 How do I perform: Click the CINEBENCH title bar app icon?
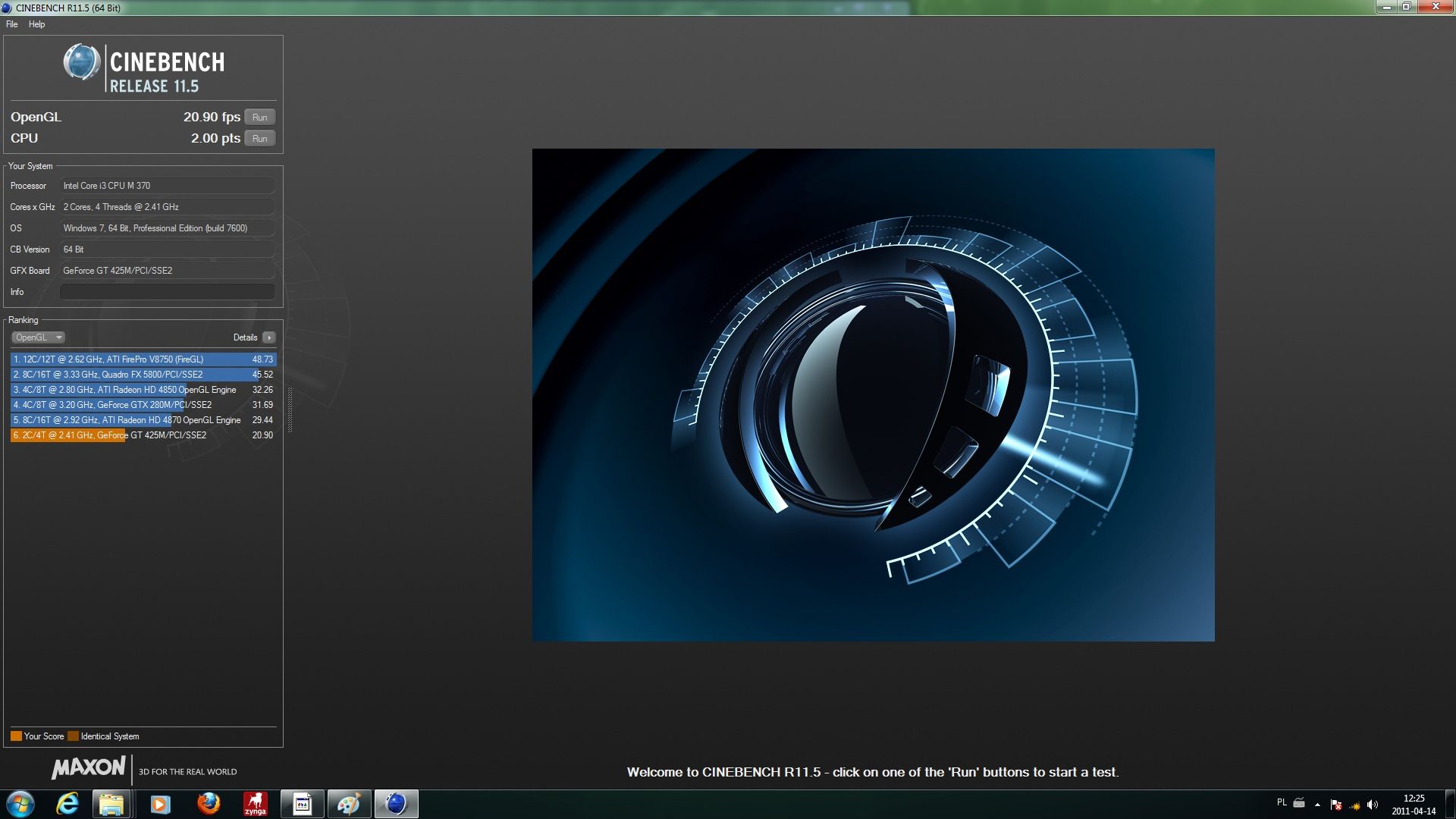7,8
